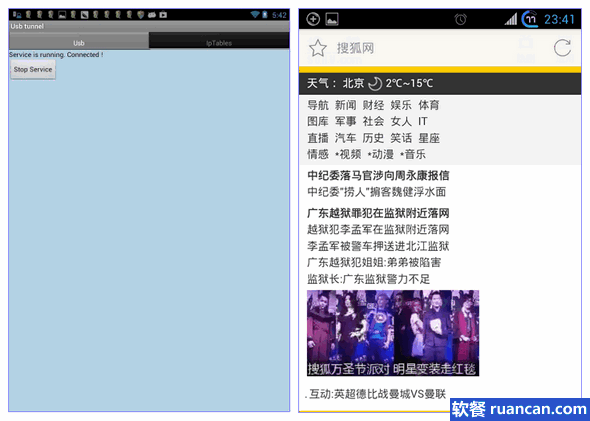Viewport: 590px width, 421px height.
Task: Tap the image notification icon beside the circled plus
Action: pyautogui.click(x=332, y=19)
